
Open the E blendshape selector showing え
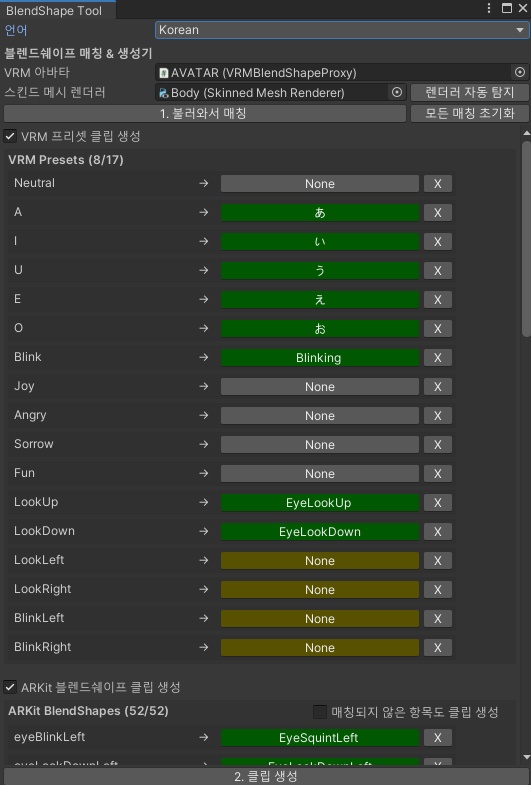[x=320, y=300]
